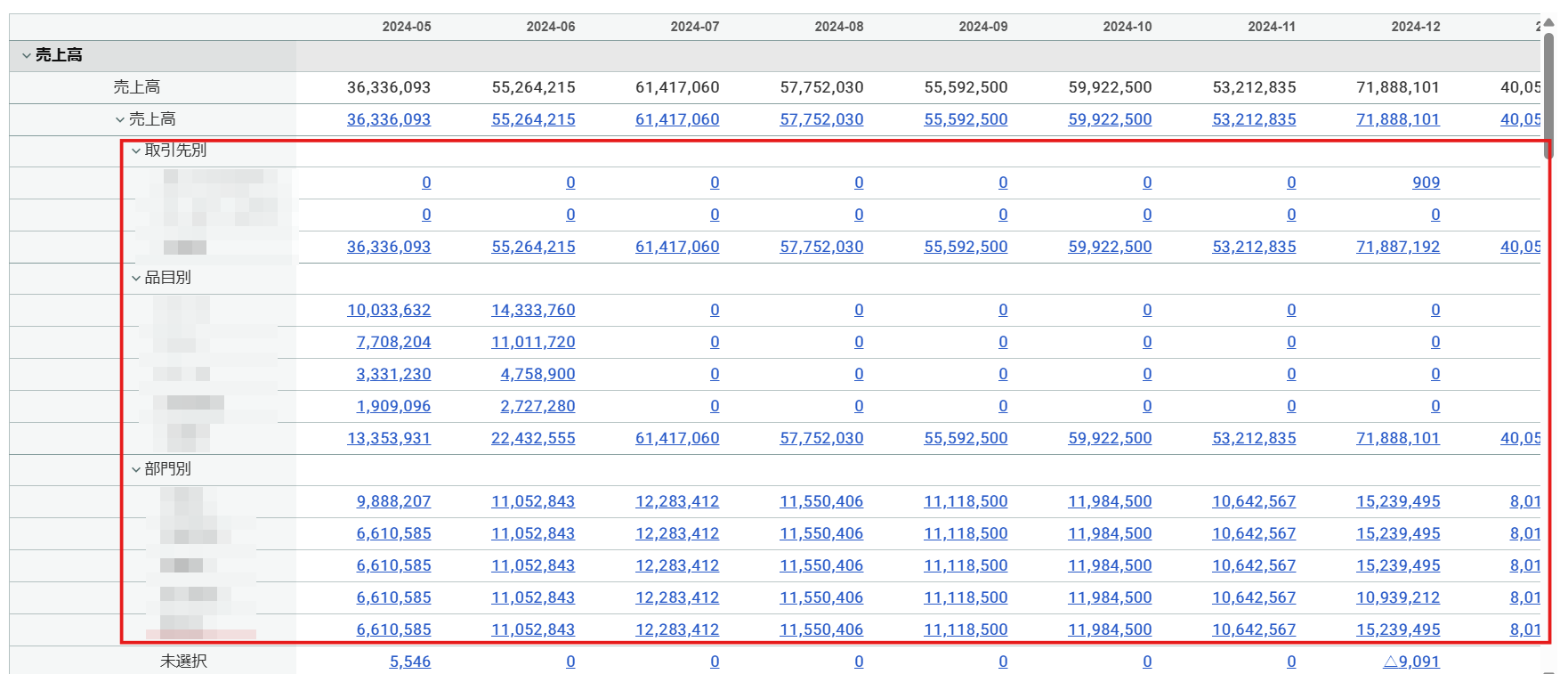The width and height of the screenshot is (1568, 674).
Task: Click the 2024-07 column header
Action: point(695,27)
